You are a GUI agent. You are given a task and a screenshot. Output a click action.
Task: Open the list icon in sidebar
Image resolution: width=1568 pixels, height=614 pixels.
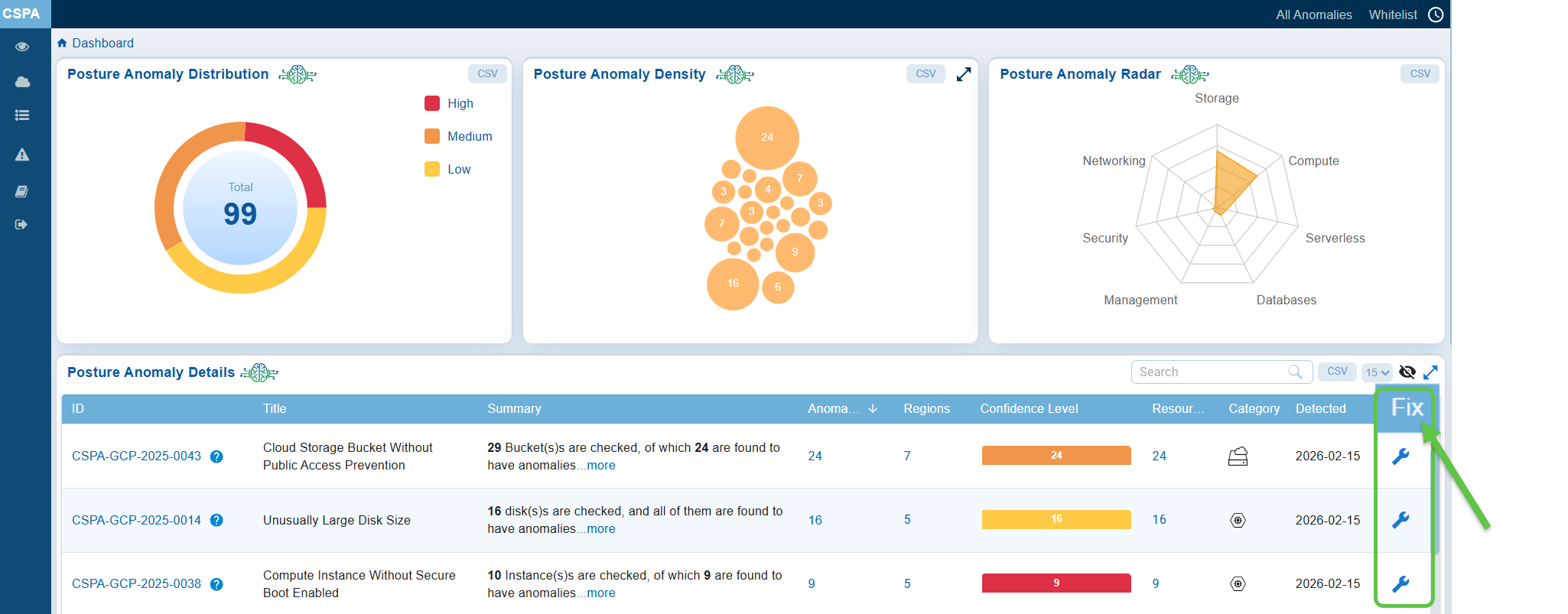pyautogui.click(x=22, y=115)
